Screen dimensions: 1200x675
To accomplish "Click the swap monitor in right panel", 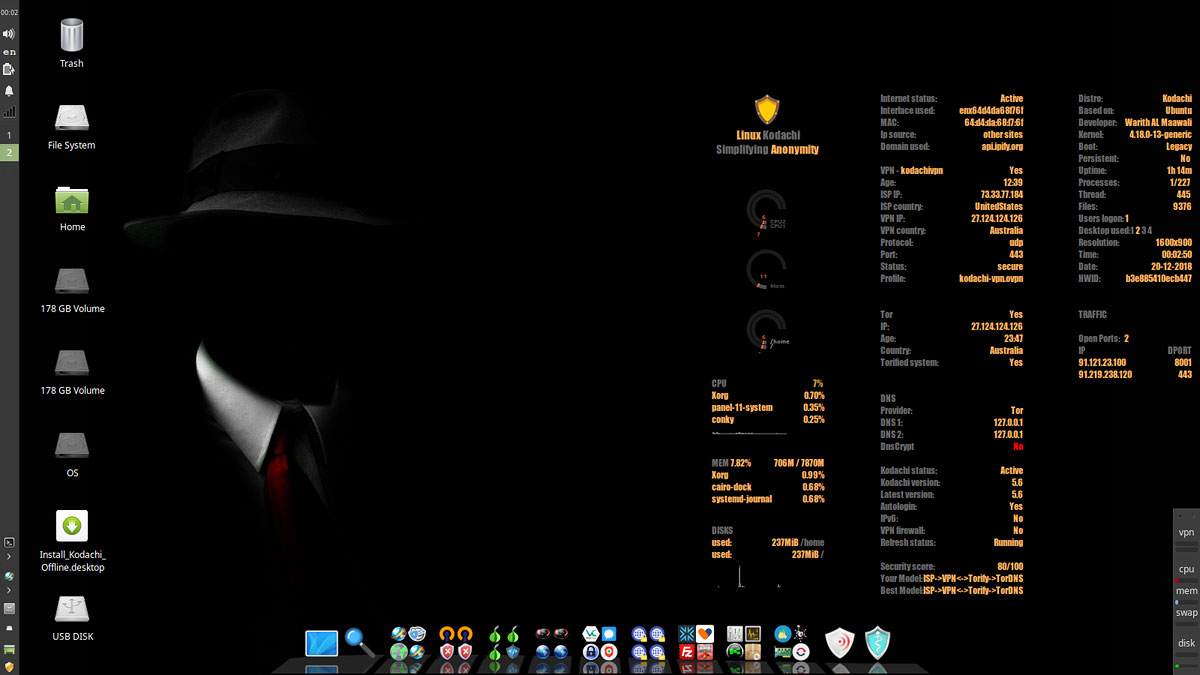I will pyautogui.click(x=1186, y=612).
